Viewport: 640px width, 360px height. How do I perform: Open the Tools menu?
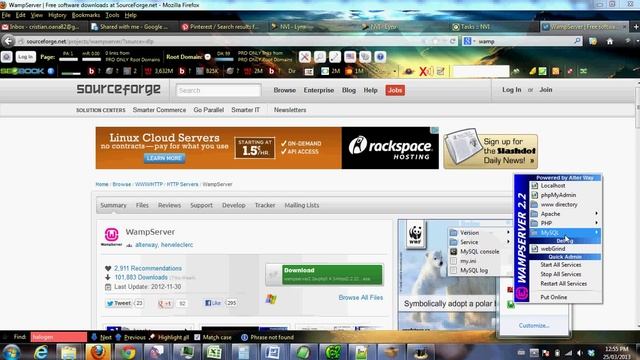(x=112, y=15)
